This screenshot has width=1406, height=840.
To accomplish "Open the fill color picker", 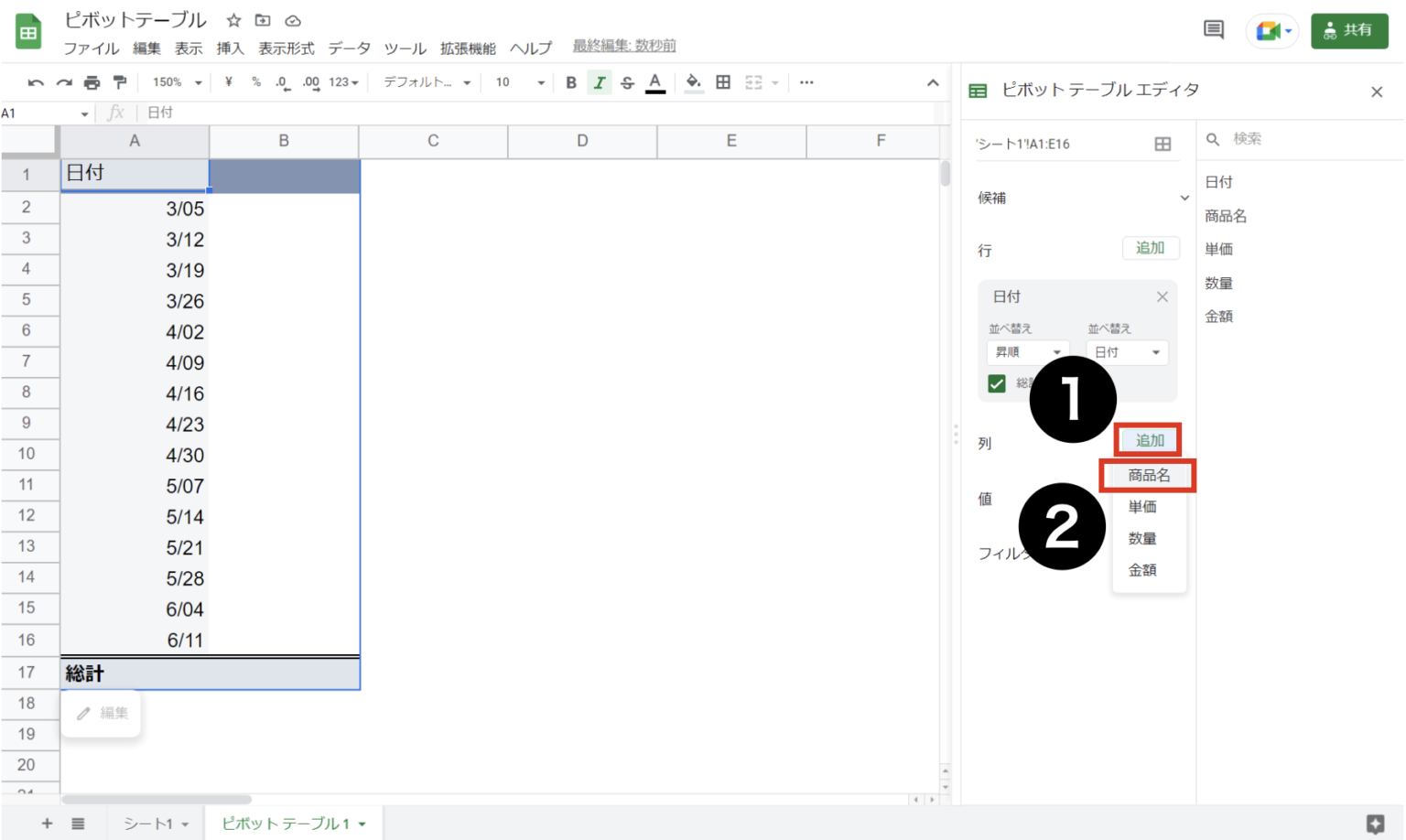I will [x=694, y=82].
